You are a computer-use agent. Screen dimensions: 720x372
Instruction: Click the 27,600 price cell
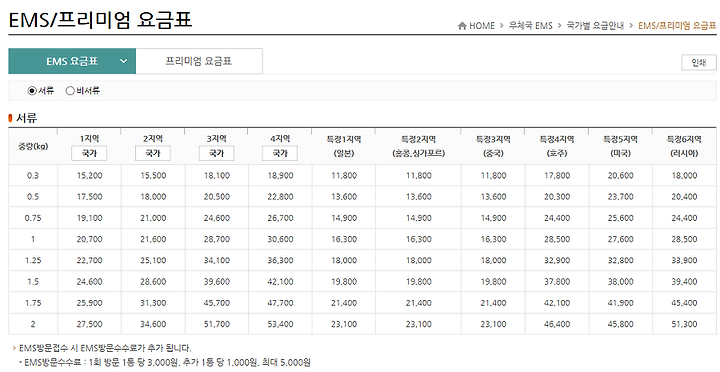tap(620, 239)
